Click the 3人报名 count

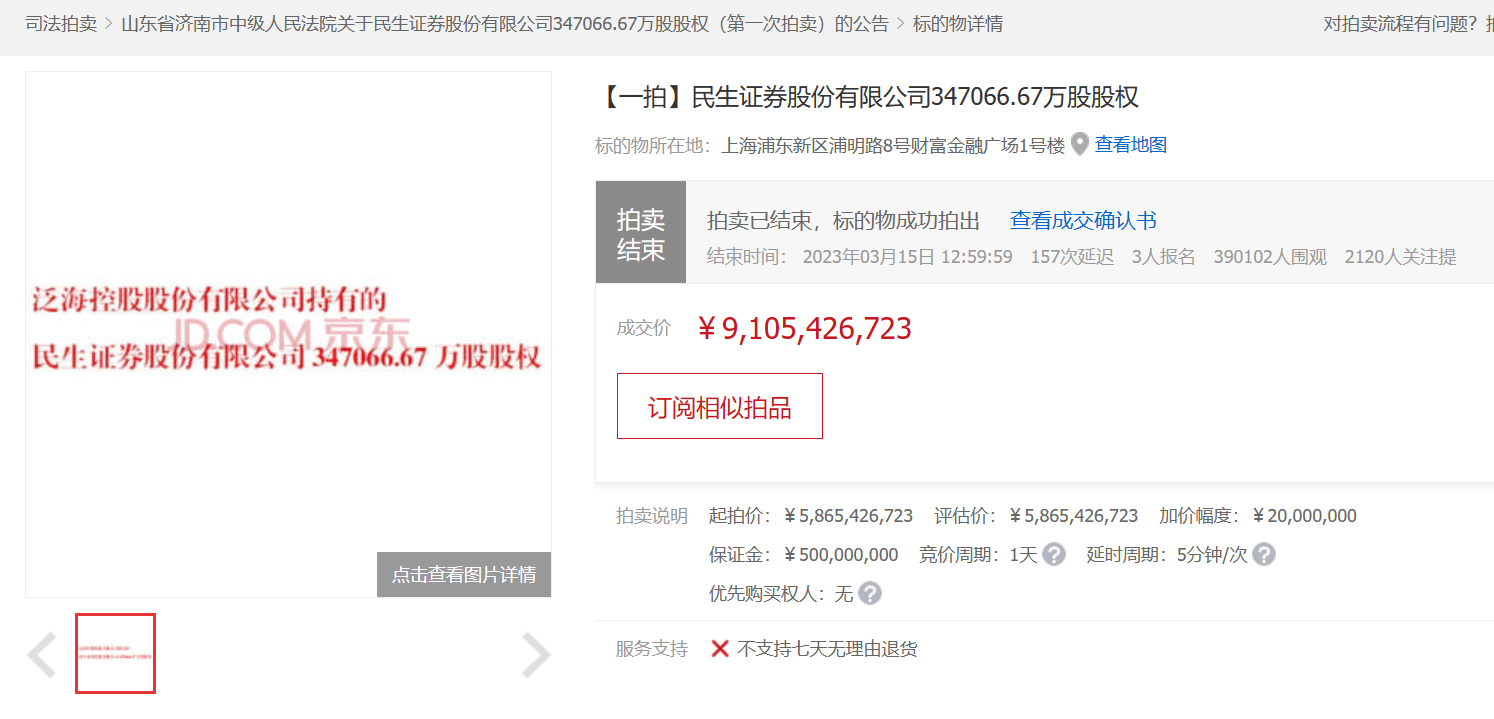(1164, 257)
